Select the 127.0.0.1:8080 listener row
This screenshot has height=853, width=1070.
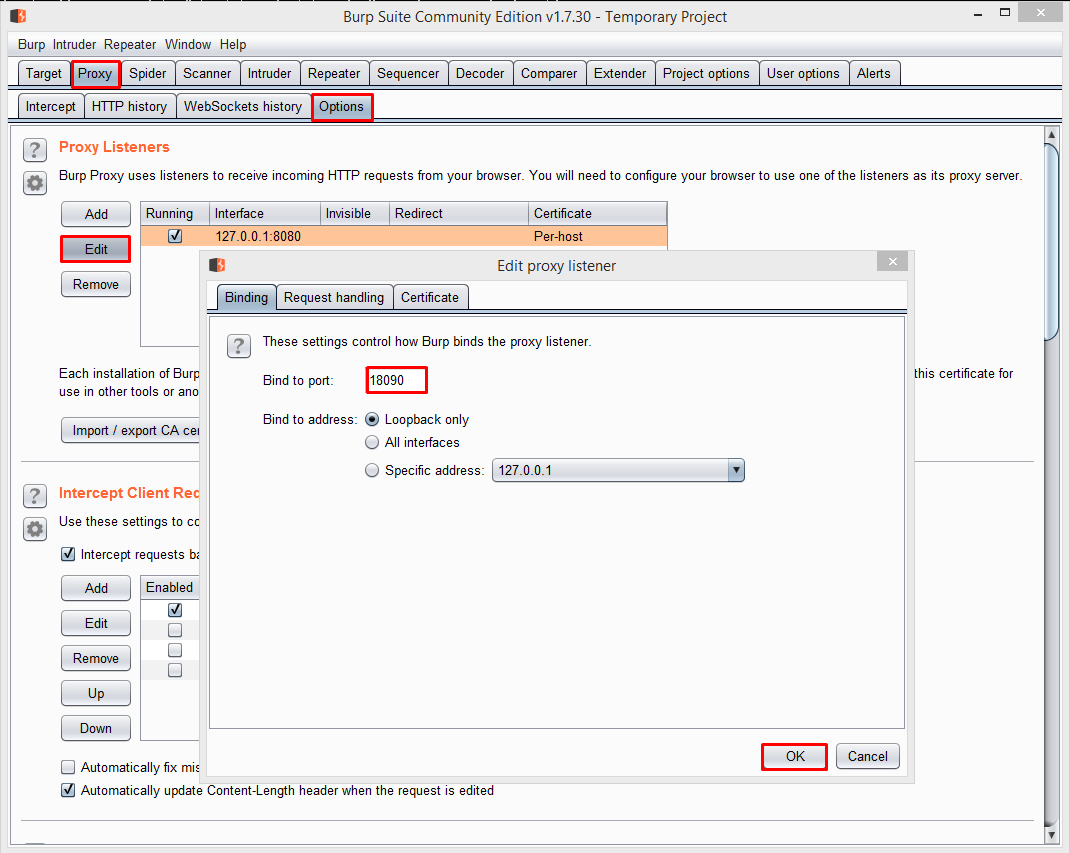pos(403,236)
